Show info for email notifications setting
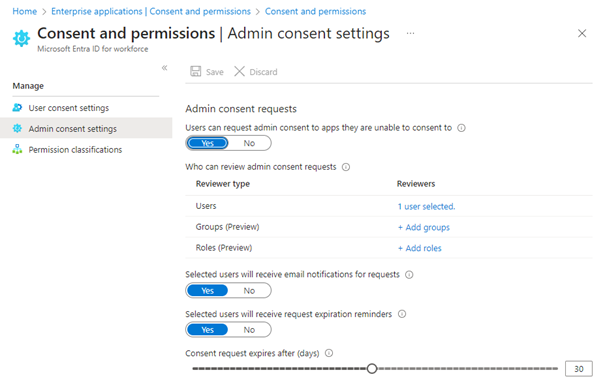This screenshot has height=381, width=605. (409, 275)
